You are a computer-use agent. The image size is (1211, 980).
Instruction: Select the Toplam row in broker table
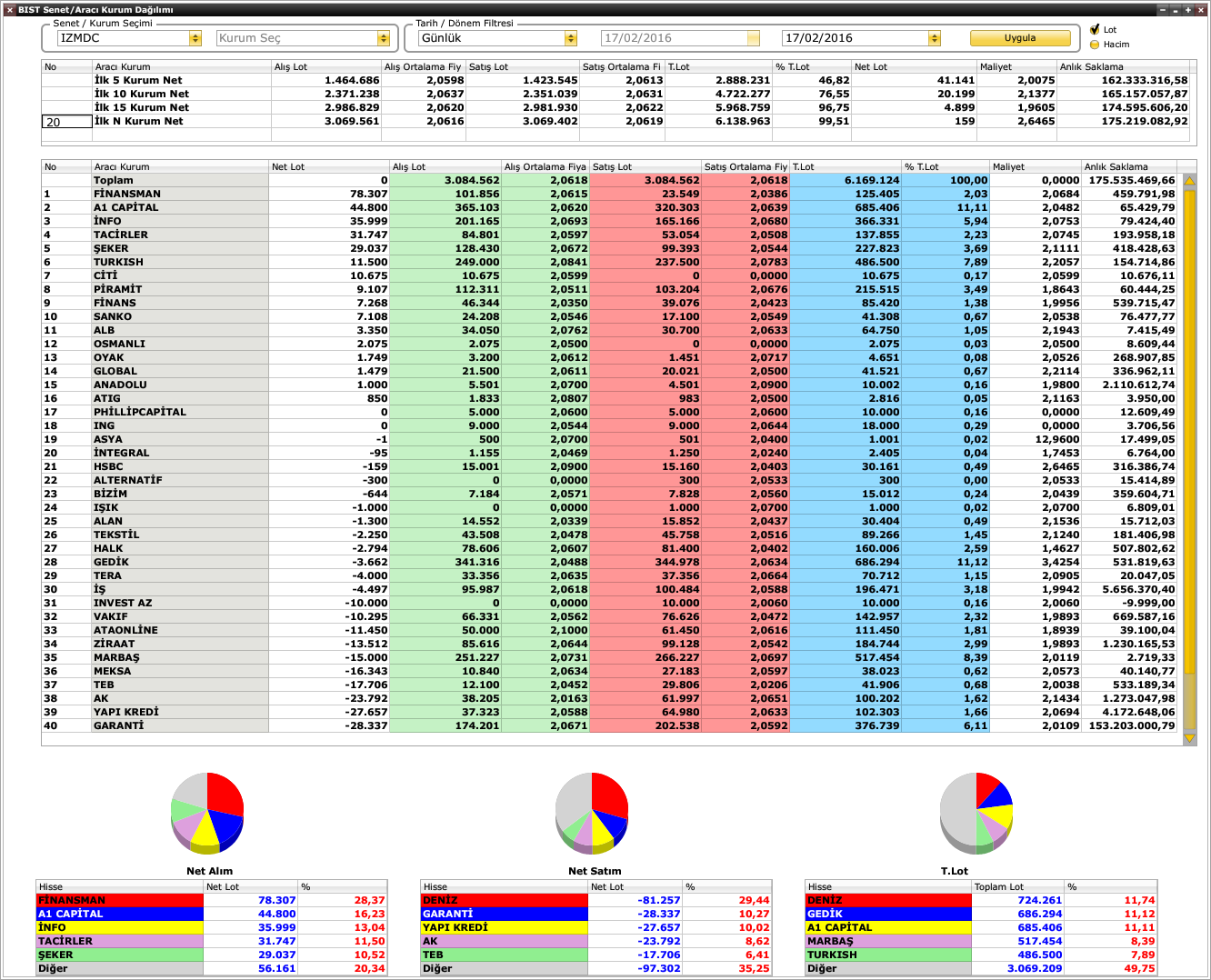coord(609,180)
